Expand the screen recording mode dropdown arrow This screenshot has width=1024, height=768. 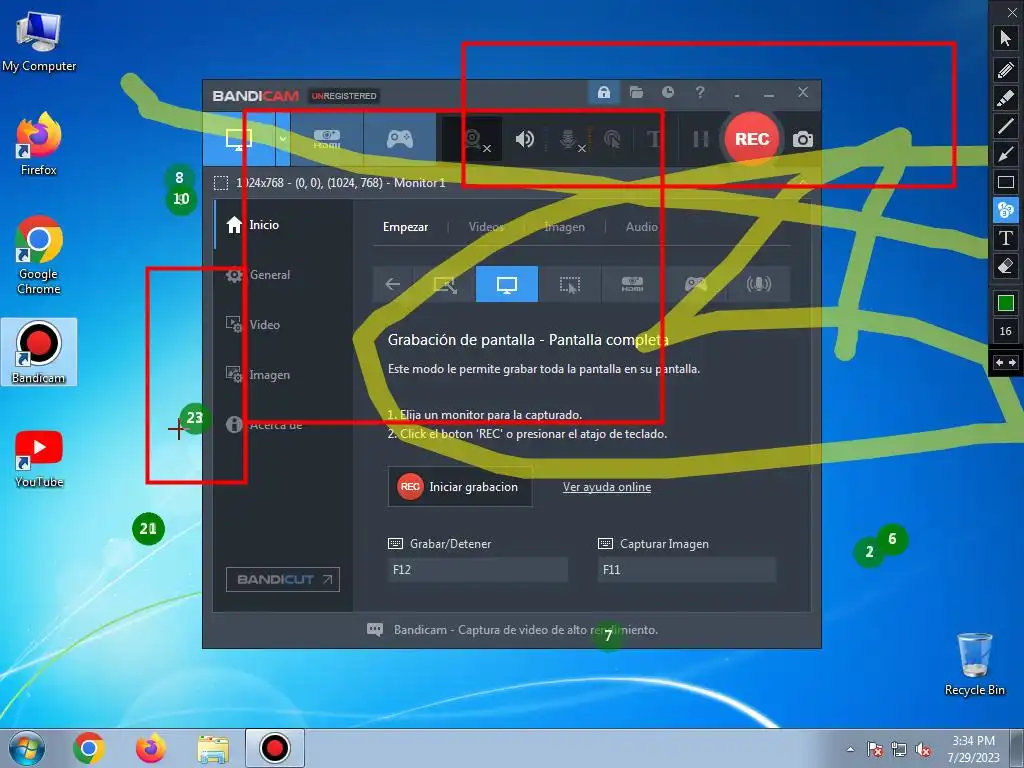[x=283, y=139]
